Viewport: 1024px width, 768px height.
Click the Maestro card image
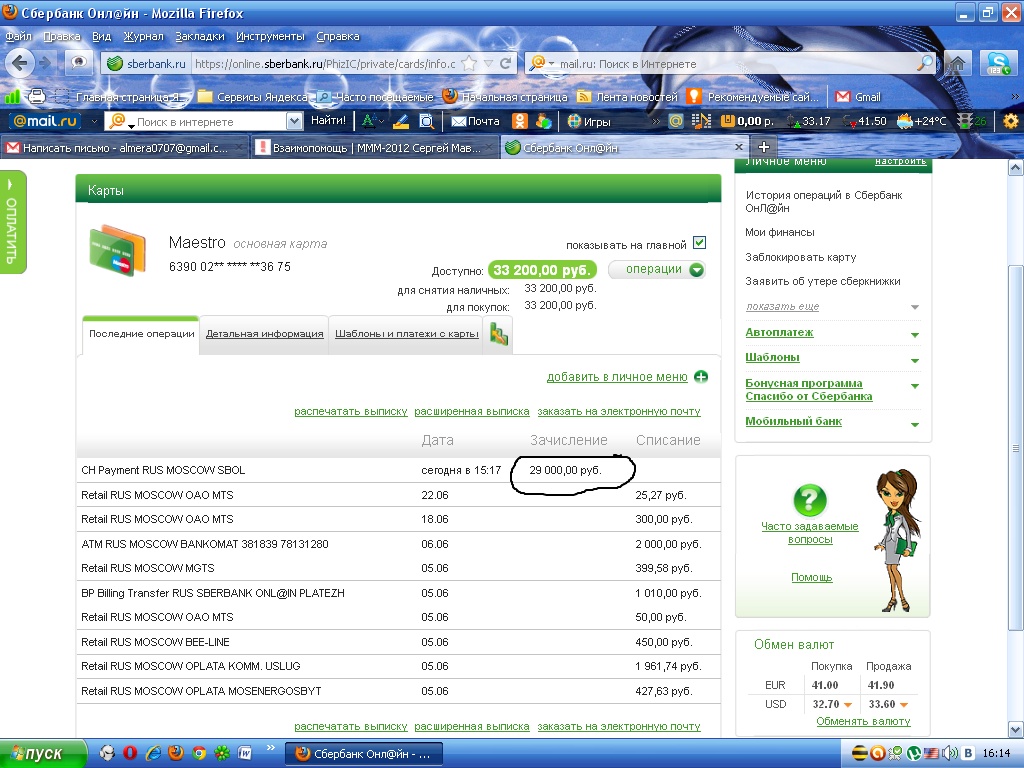coord(118,251)
